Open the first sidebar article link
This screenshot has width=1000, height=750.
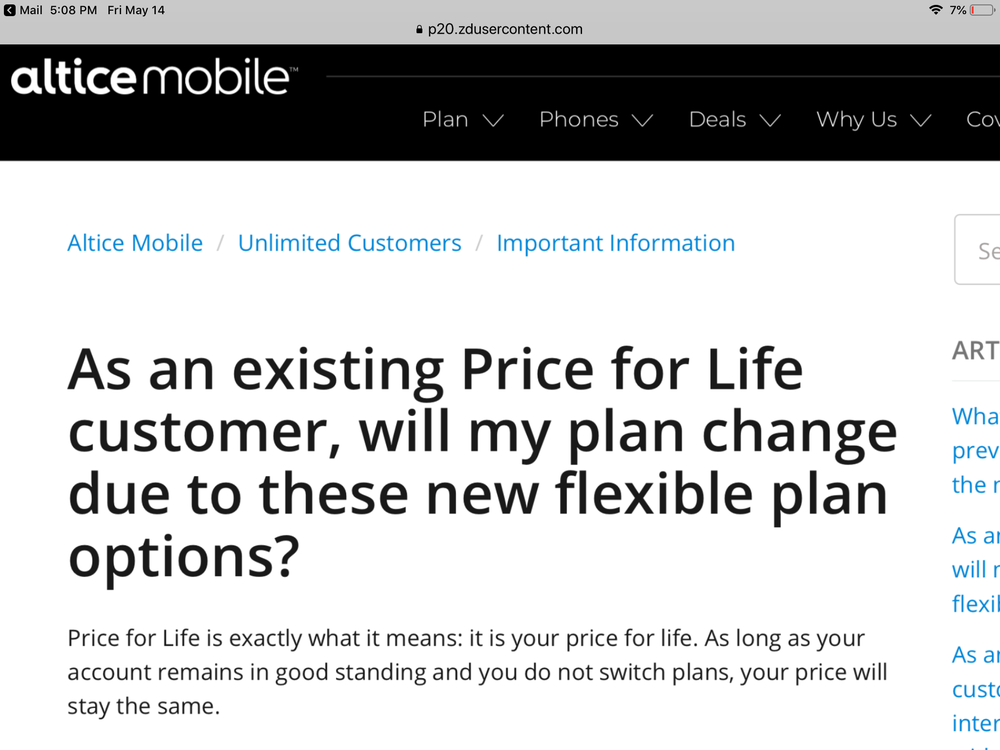[975, 450]
